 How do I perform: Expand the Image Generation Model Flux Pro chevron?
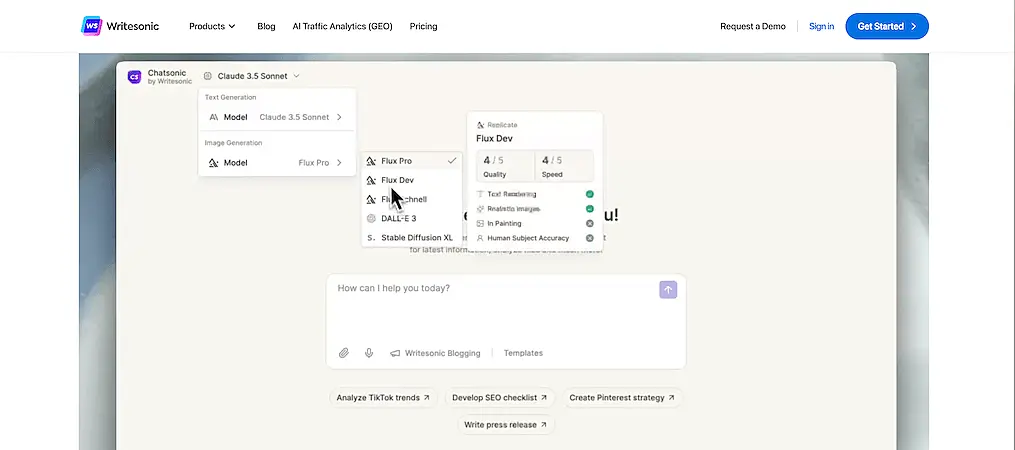pos(339,163)
